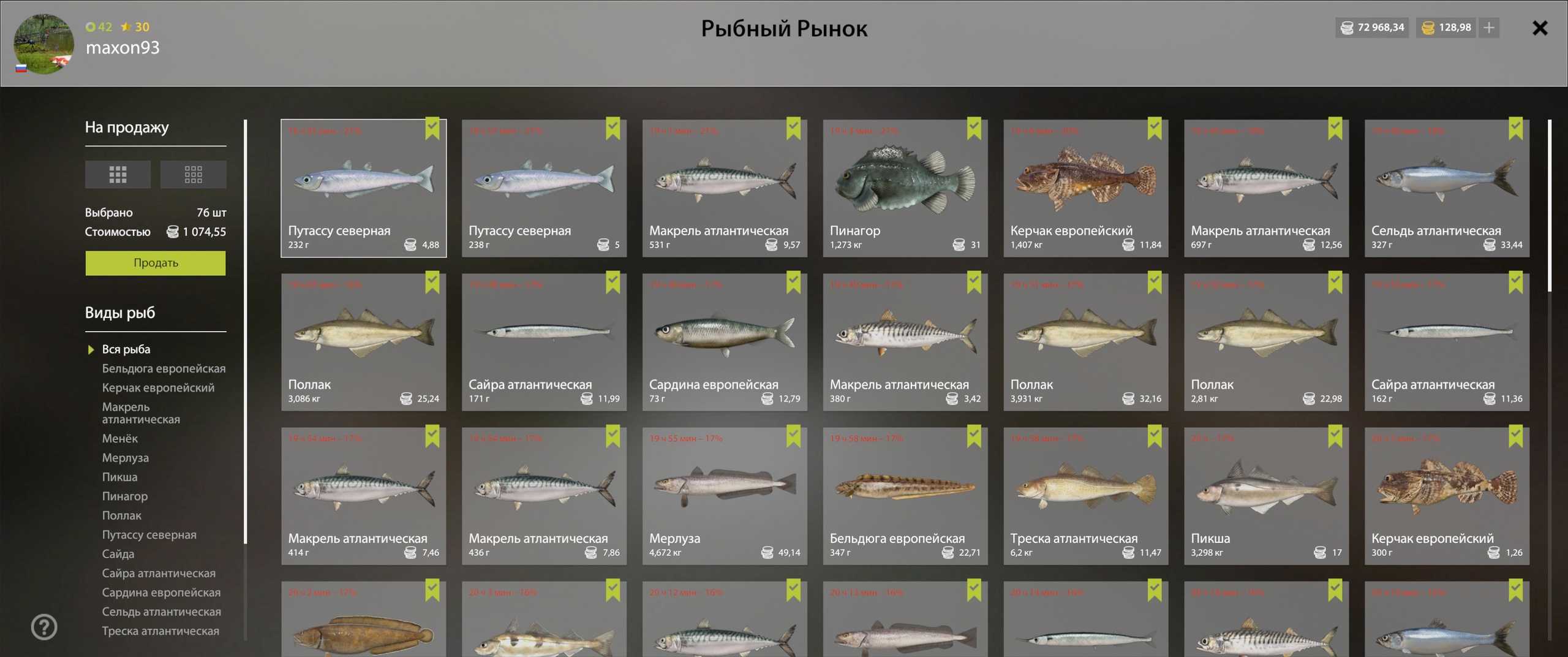
Task: Filter by Макрель атлантическая species
Action: pyautogui.click(x=141, y=413)
